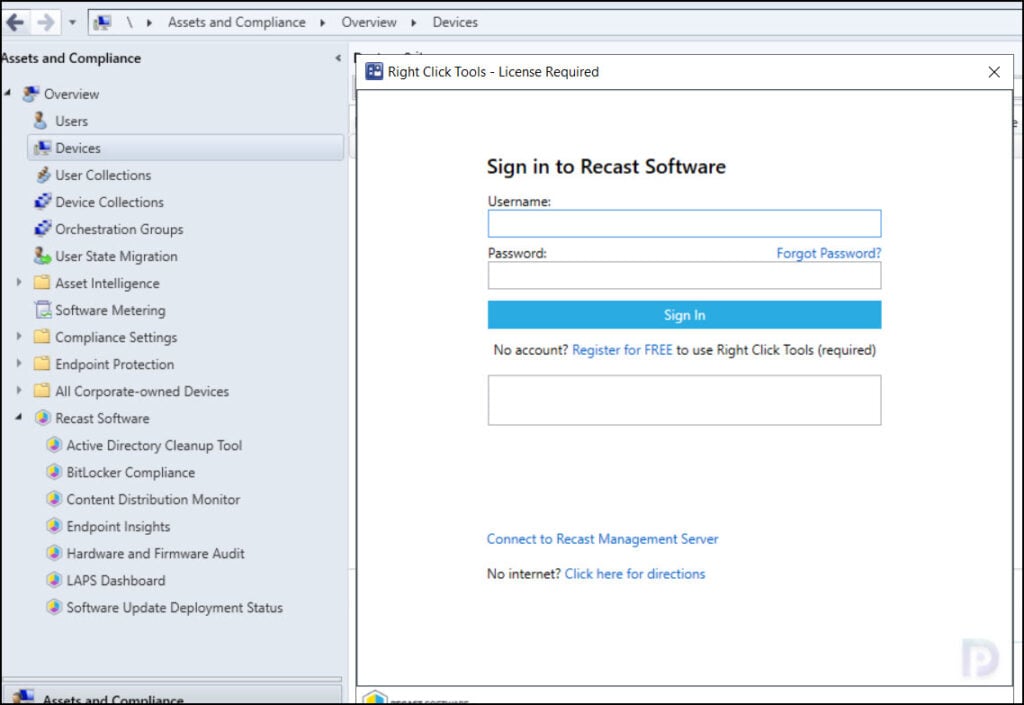Open the Users tree item
Viewport: 1024px width, 705px height.
[71, 121]
